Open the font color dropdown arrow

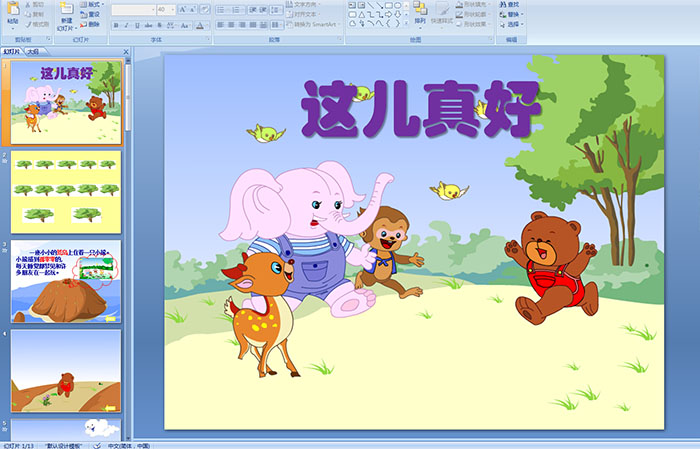[x=208, y=25]
